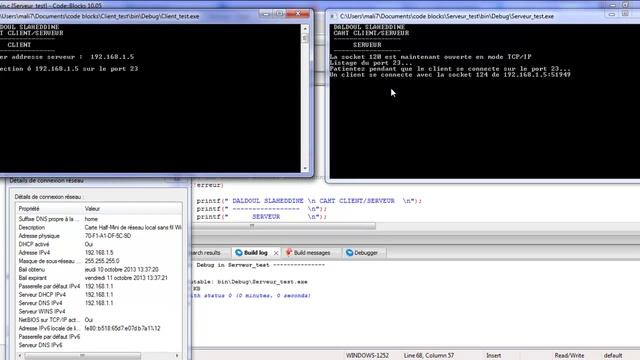640x360 pixels.
Task: Select the Serveur DHCP IPv4 row
Action: tap(99, 294)
